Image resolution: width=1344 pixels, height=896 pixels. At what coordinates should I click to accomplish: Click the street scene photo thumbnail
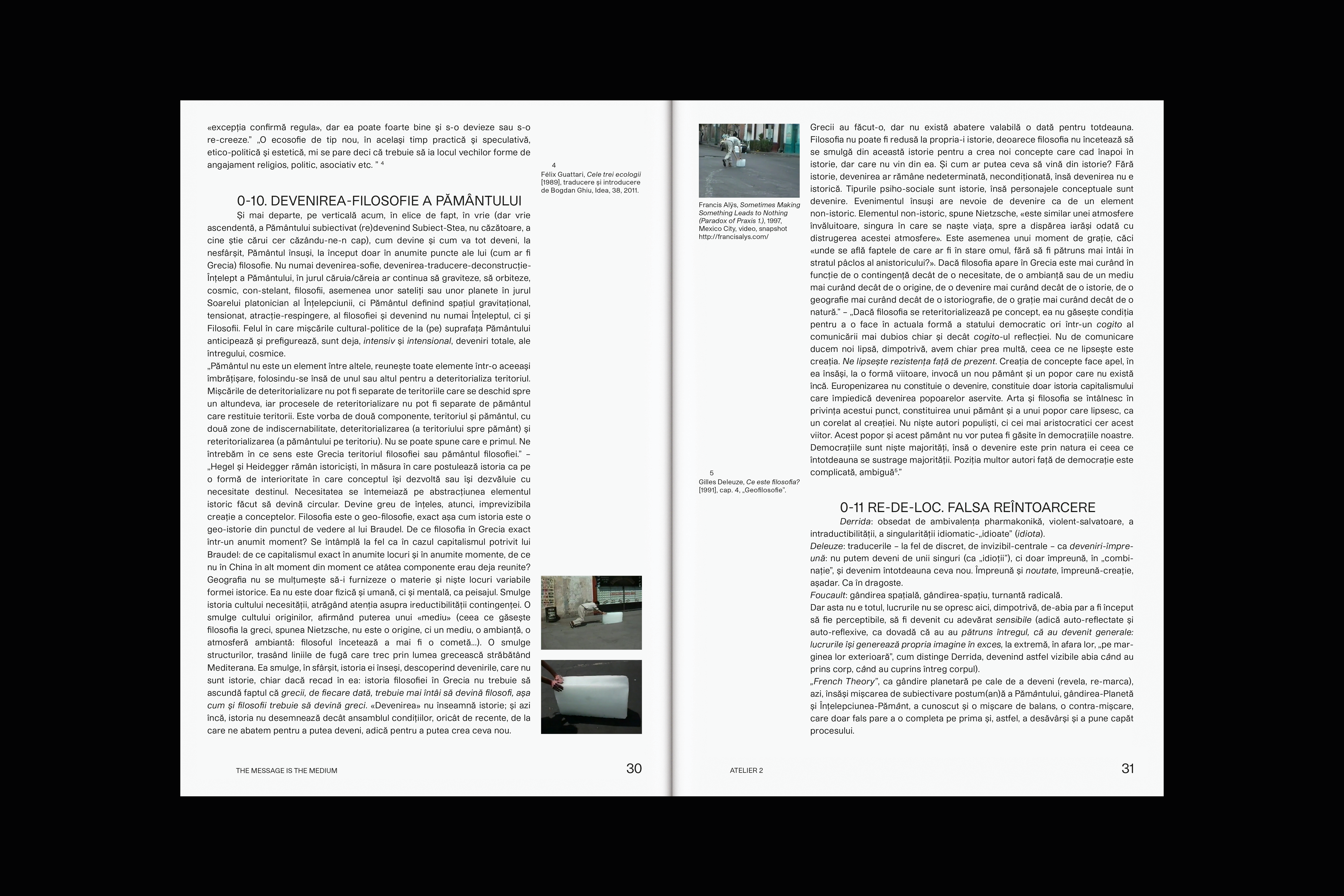coord(749,161)
